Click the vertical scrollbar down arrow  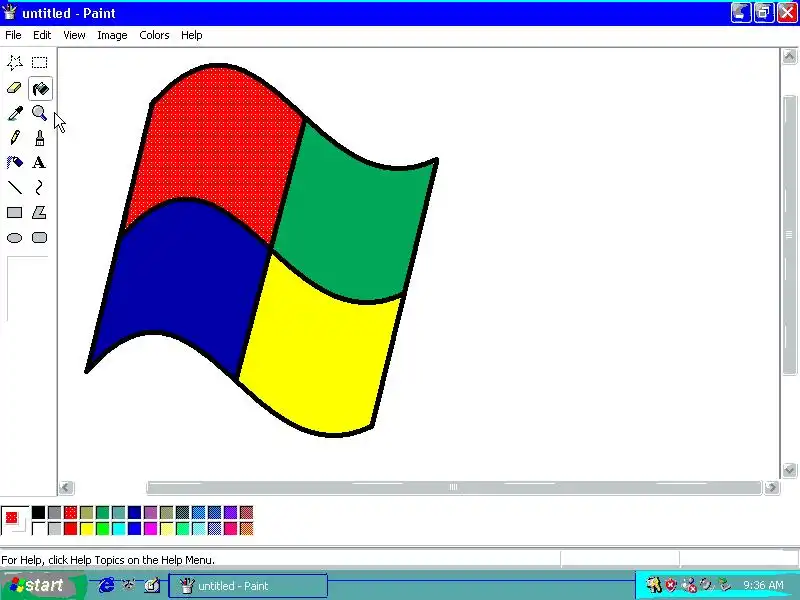[789, 470]
